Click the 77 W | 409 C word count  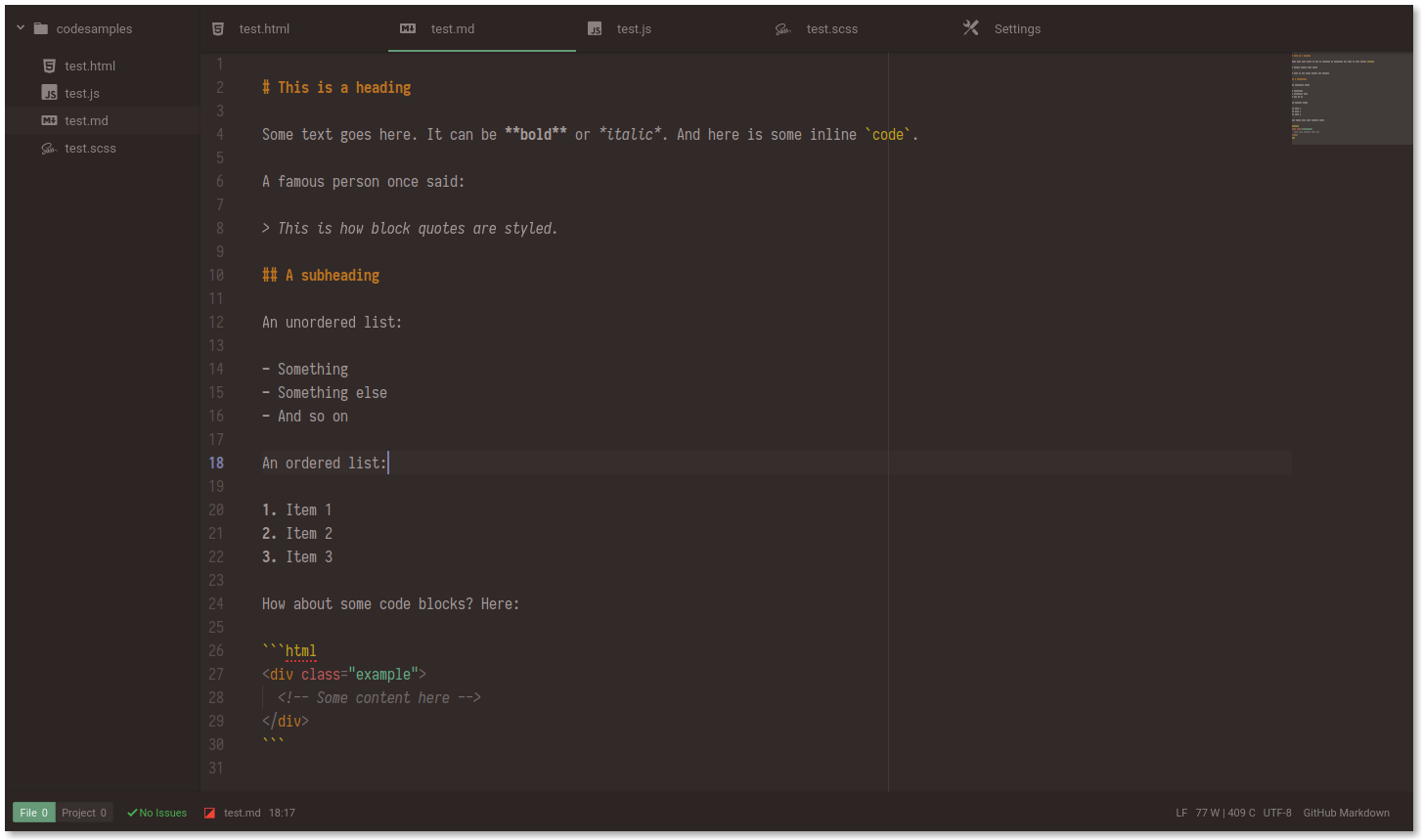tap(1225, 813)
